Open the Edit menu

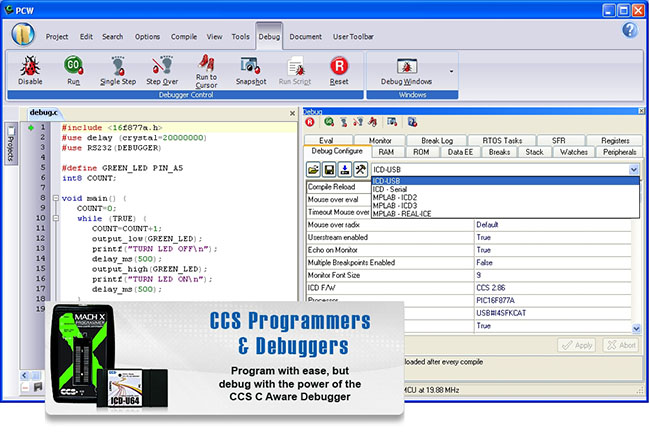click(86, 36)
